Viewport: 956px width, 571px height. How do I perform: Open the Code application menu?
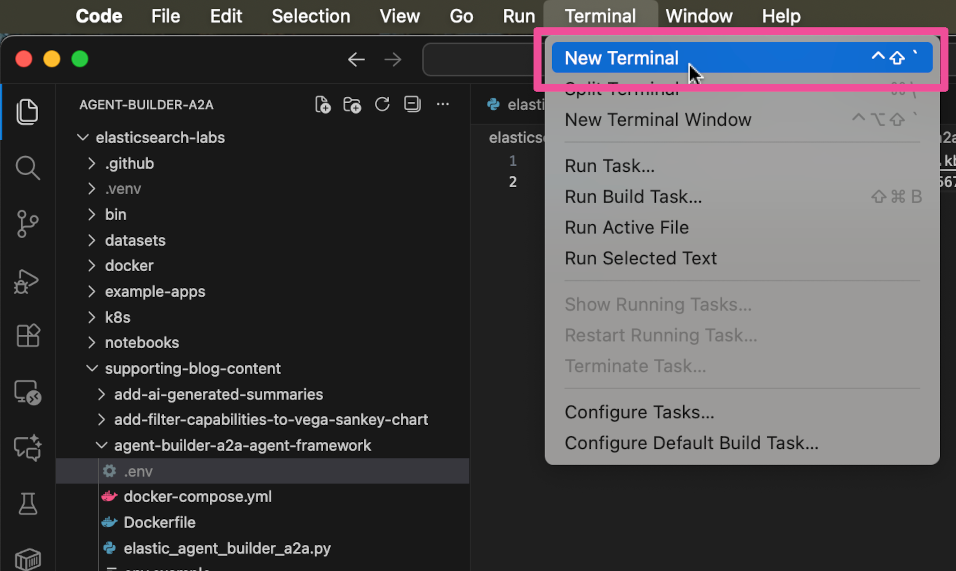coord(99,16)
